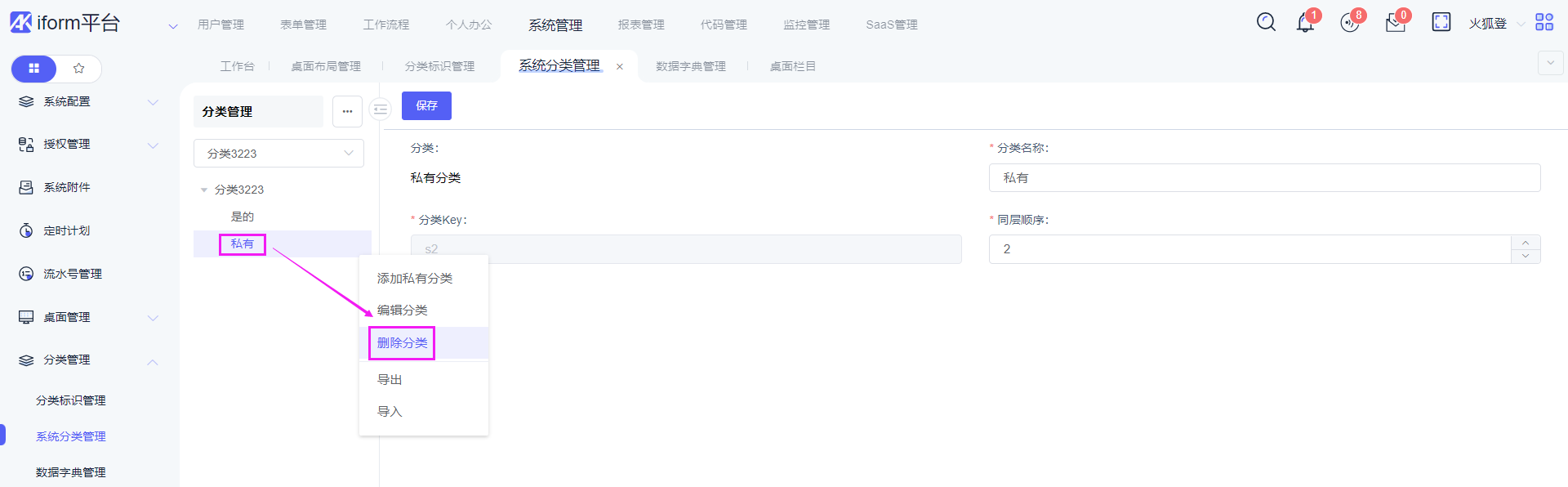Choose 编辑分类 from the context menu
This screenshot has height=487, width=1568.
pos(403,311)
